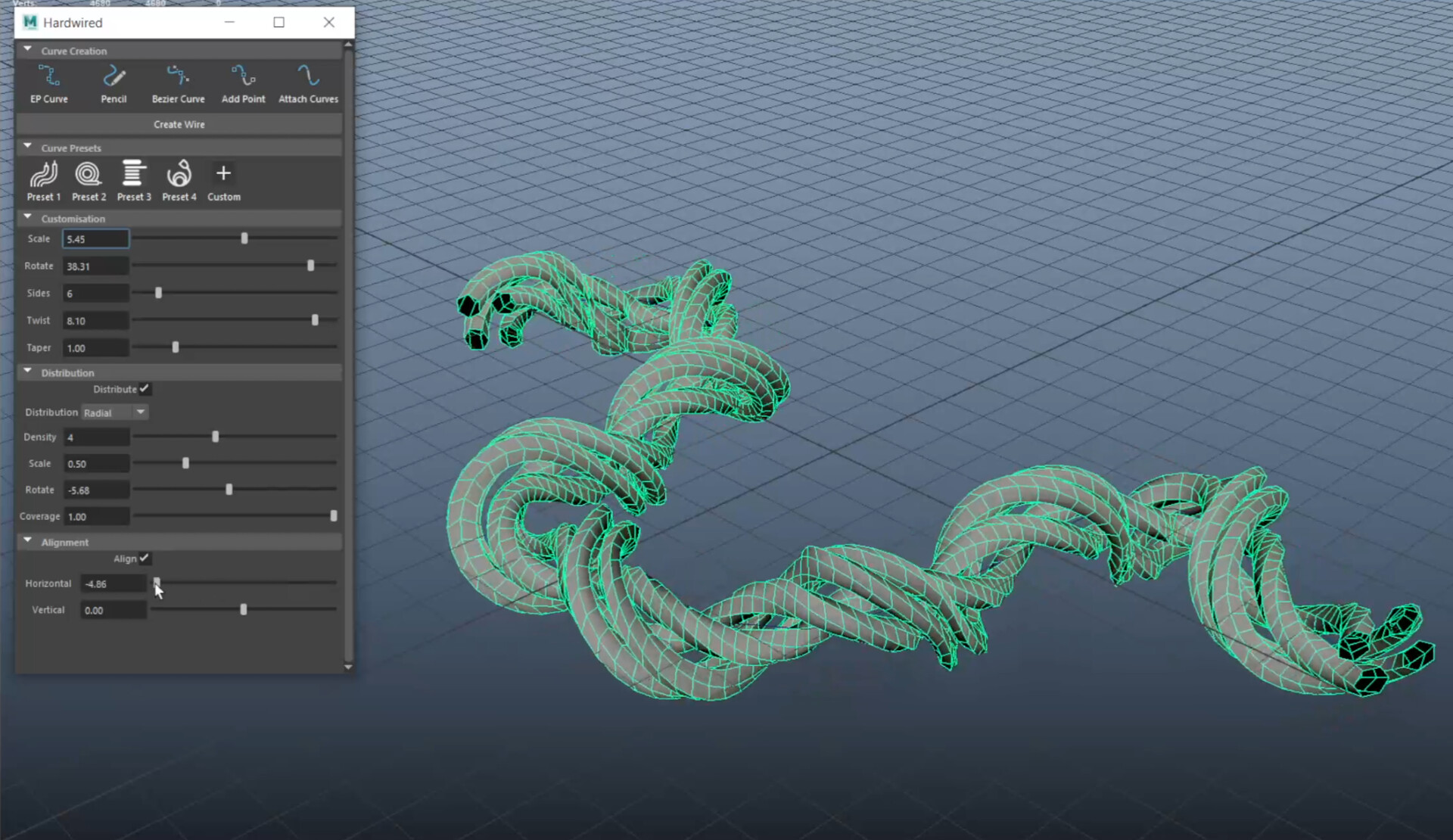
Task: Click the Twist slider handle
Action: (315, 320)
